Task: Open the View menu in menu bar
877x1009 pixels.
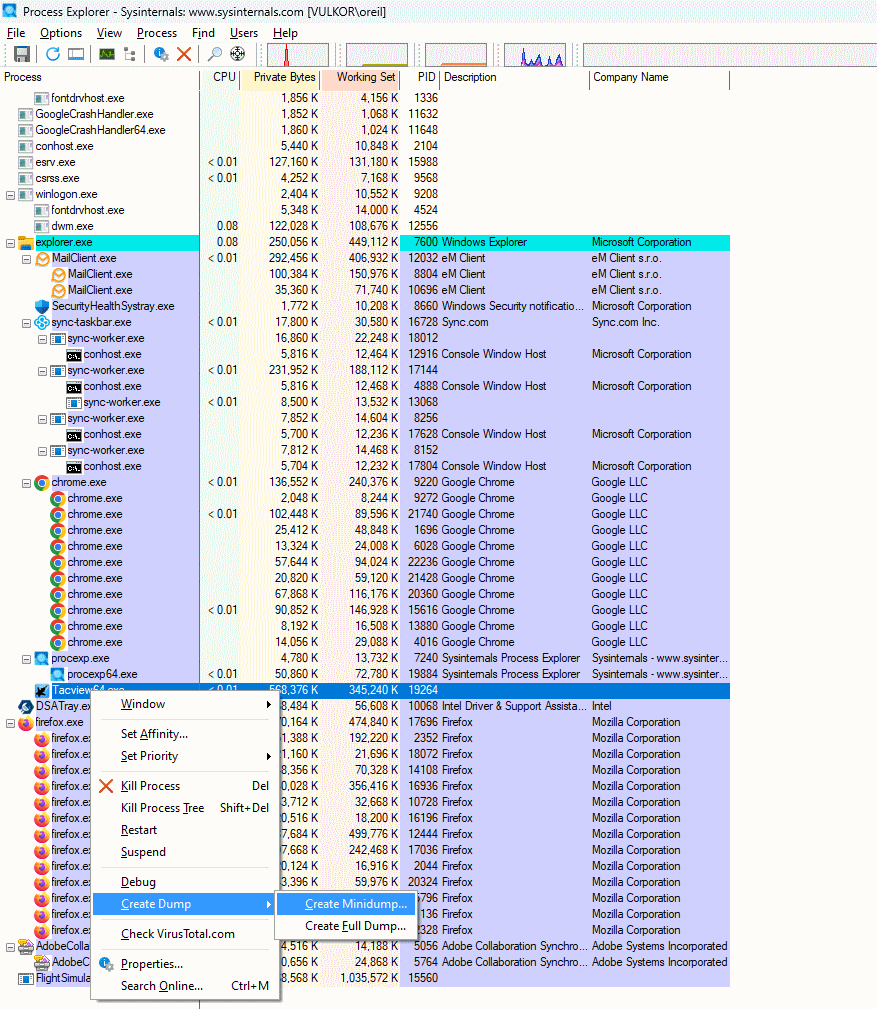Action: coord(109,33)
